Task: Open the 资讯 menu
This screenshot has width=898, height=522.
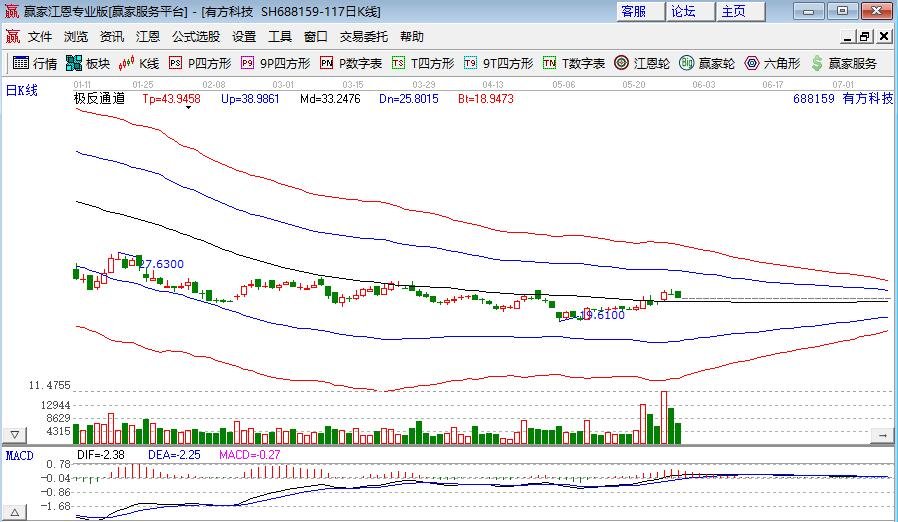Action: click(112, 37)
